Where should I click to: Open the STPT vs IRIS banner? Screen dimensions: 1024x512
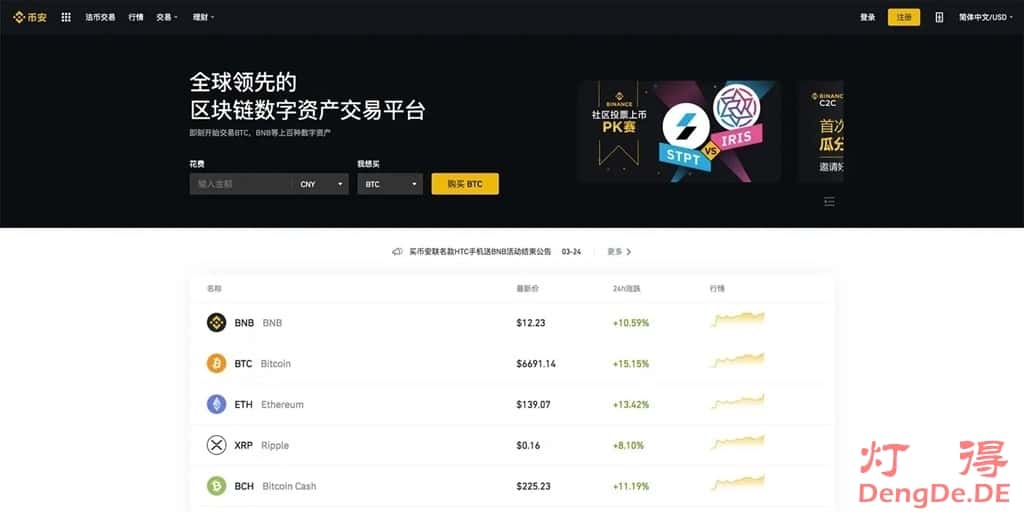point(679,131)
